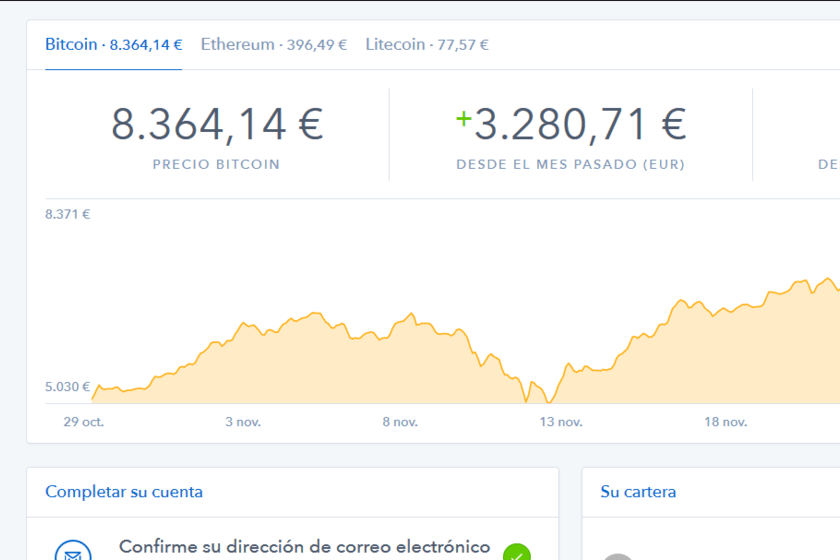Click the email envelope icon
This screenshot has width=840, height=560.
click(73, 552)
